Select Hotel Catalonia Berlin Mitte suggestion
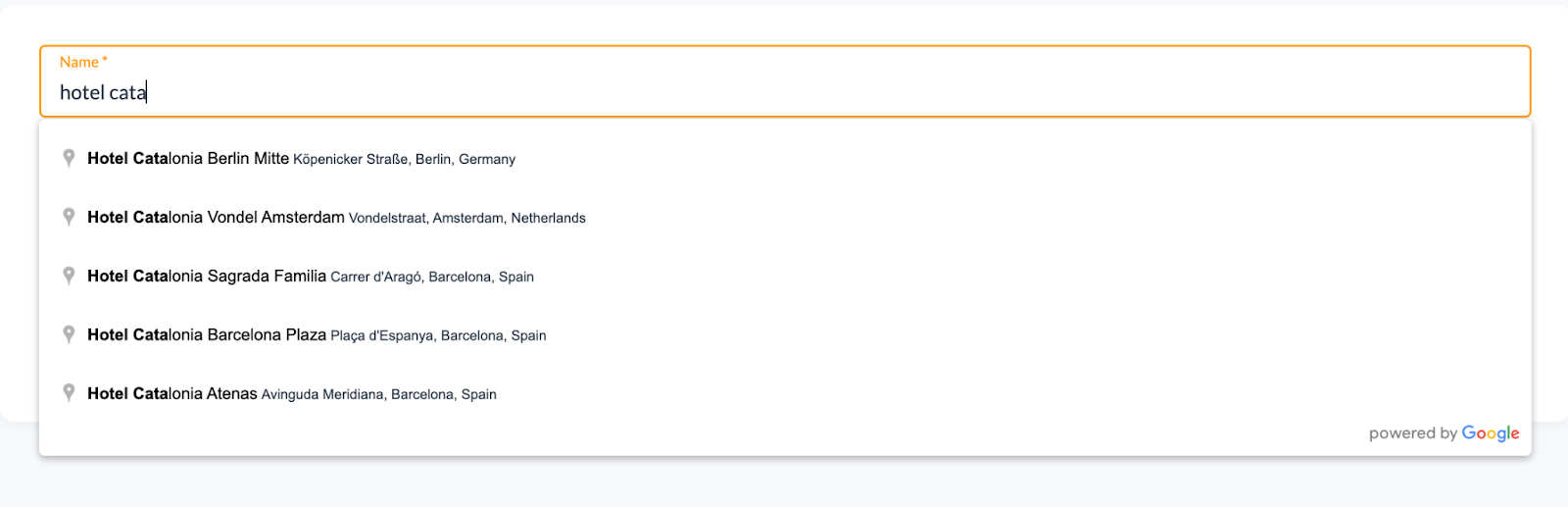The width and height of the screenshot is (1568, 507). pyautogui.click(x=784, y=159)
